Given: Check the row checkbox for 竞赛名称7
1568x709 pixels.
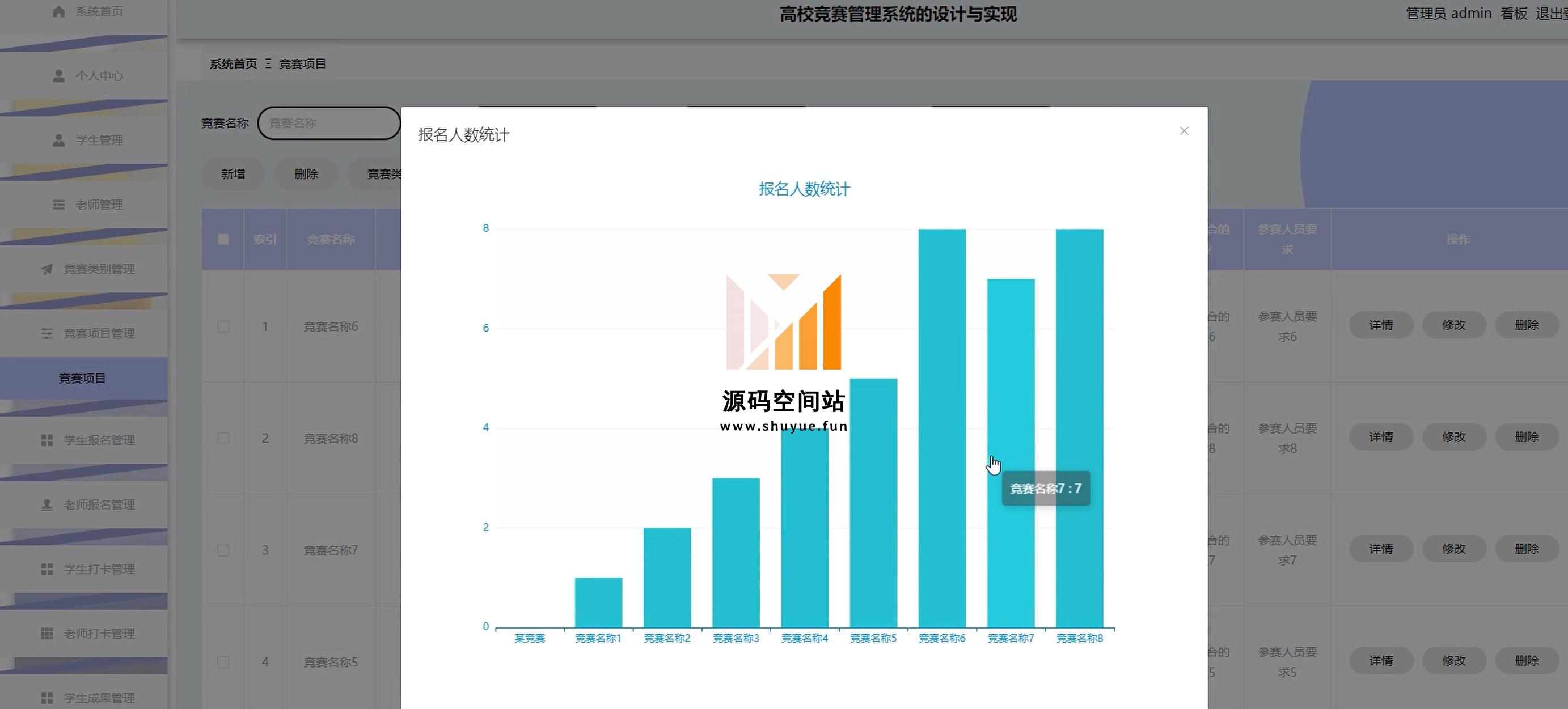Looking at the screenshot, I should (223, 551).
